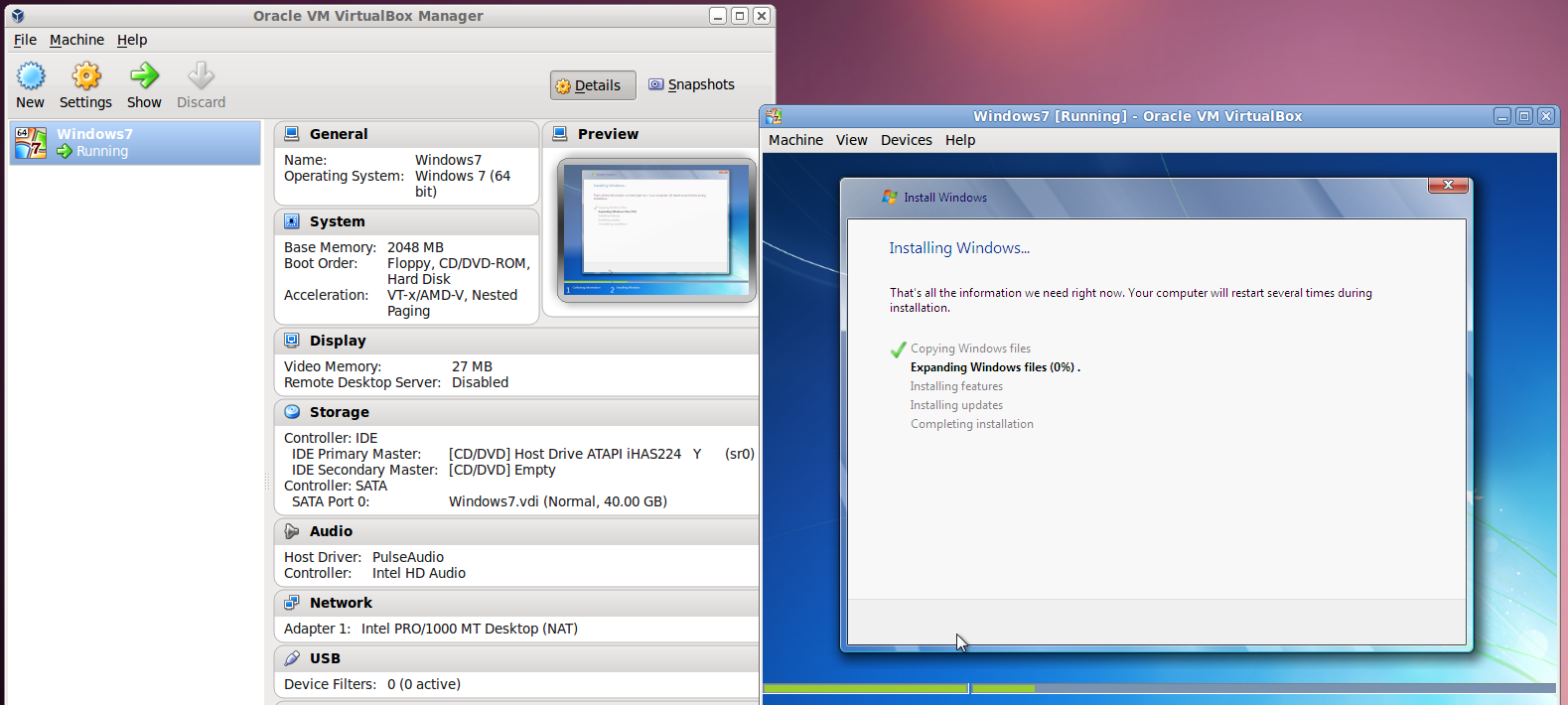Click 'VT-x/AMD-V, Nested Paging' acceleration value

point(452,303)
